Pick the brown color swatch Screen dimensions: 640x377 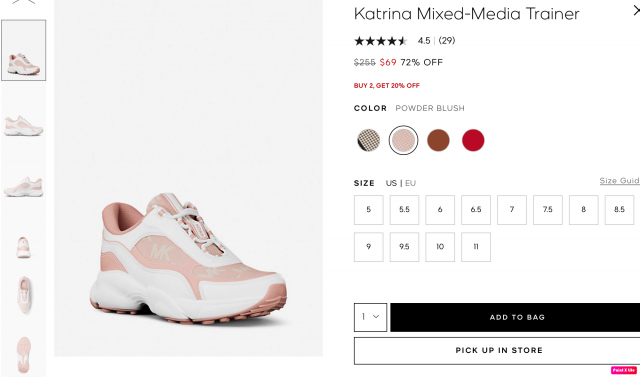coord(438,140)
